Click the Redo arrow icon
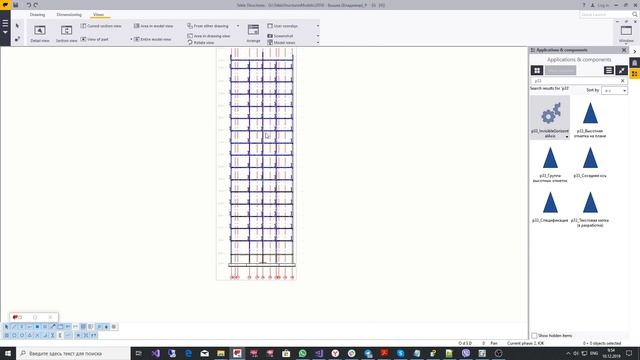The height and width of the screenshot is (360, 640). [36, 5]
